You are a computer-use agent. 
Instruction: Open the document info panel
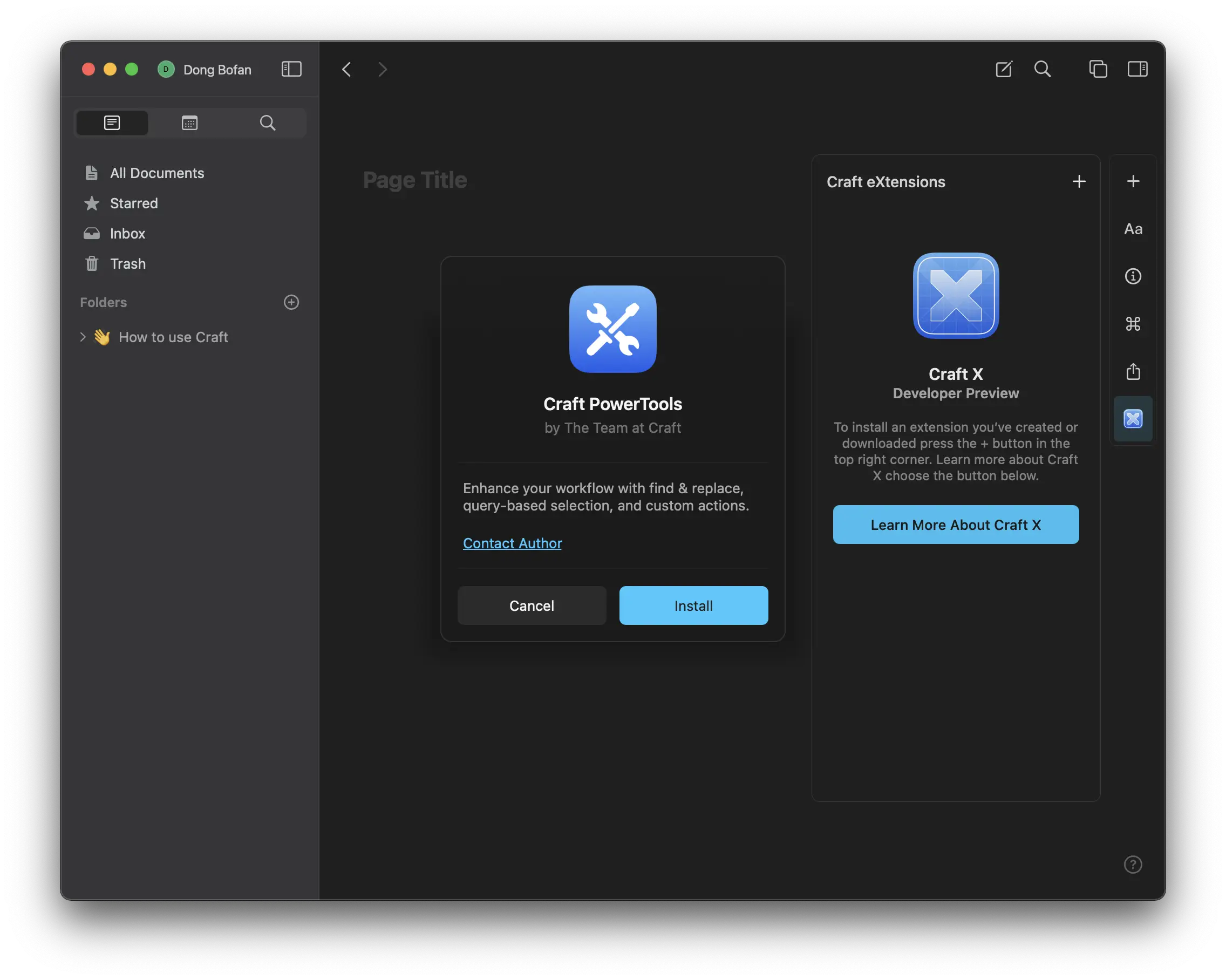point(1133,276)
